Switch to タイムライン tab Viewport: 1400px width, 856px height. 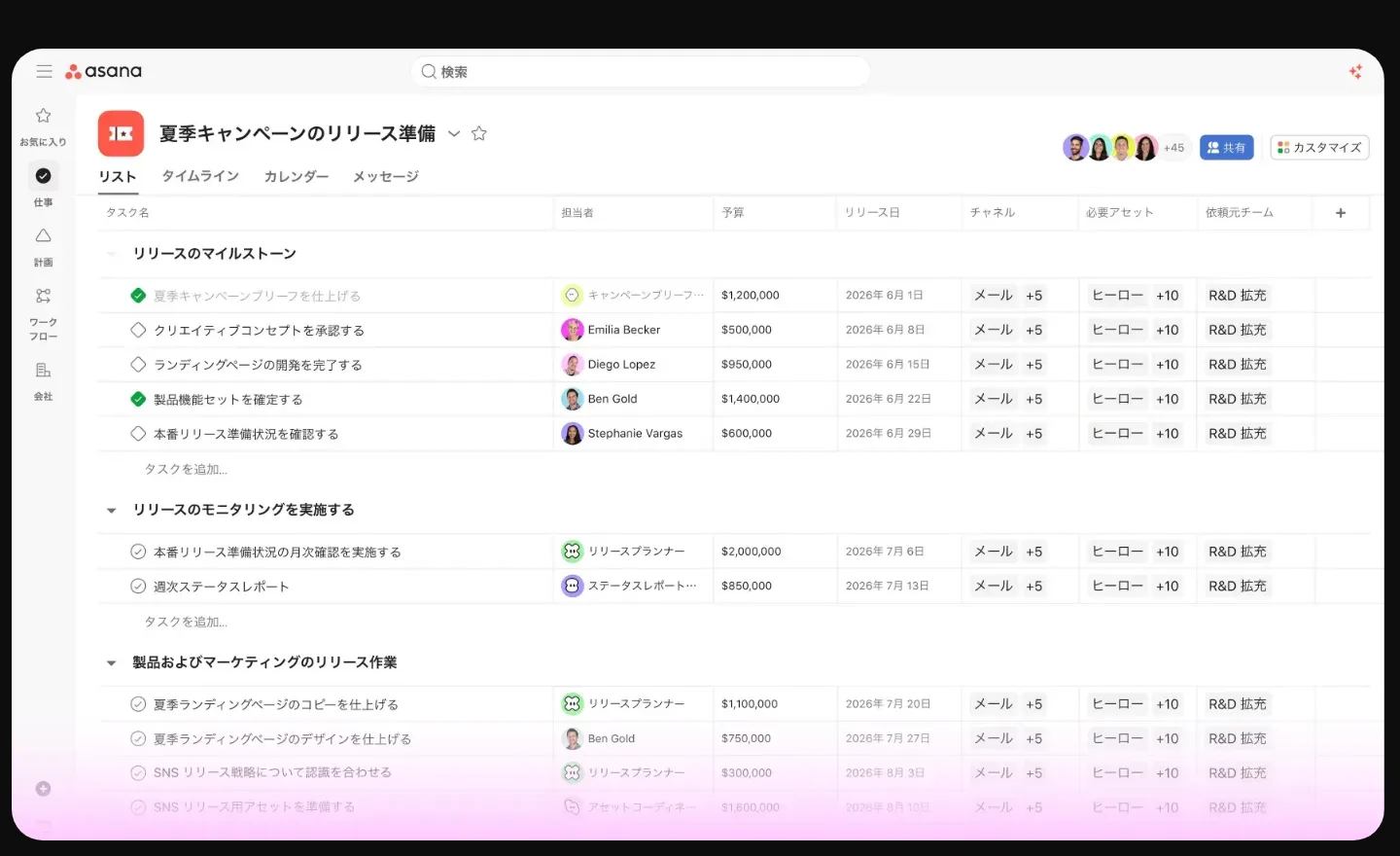(x=200, y=176)
